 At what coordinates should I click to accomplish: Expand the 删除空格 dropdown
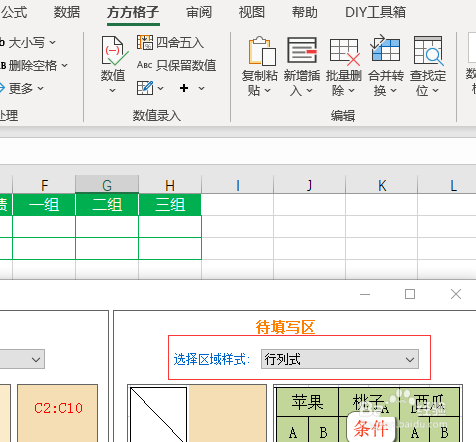[x=65, y=65]
